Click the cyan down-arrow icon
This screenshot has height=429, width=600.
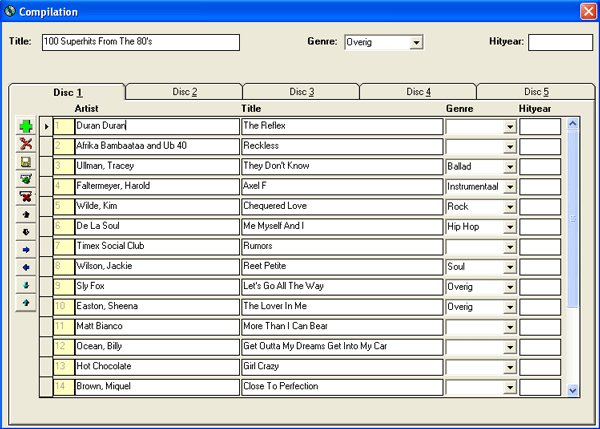26,285
